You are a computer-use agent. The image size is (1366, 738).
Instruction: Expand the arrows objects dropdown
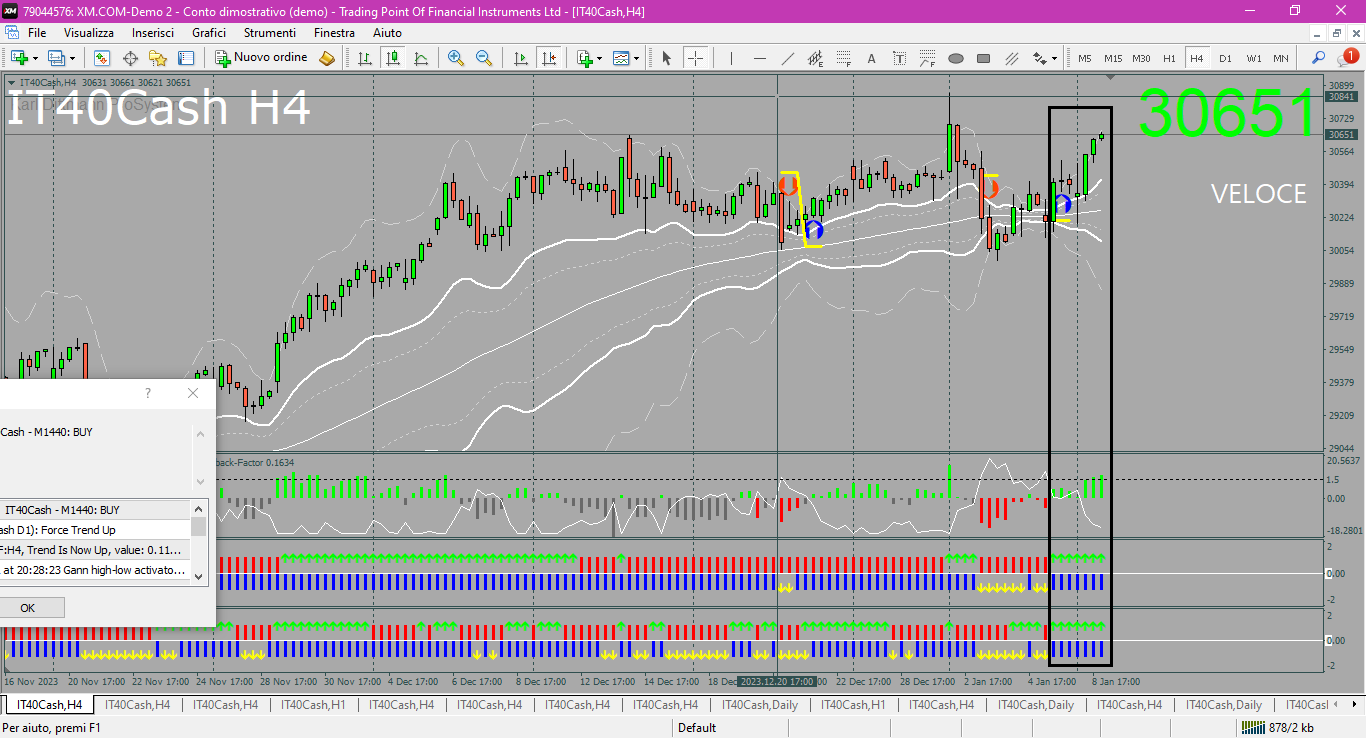[1055, 58]
